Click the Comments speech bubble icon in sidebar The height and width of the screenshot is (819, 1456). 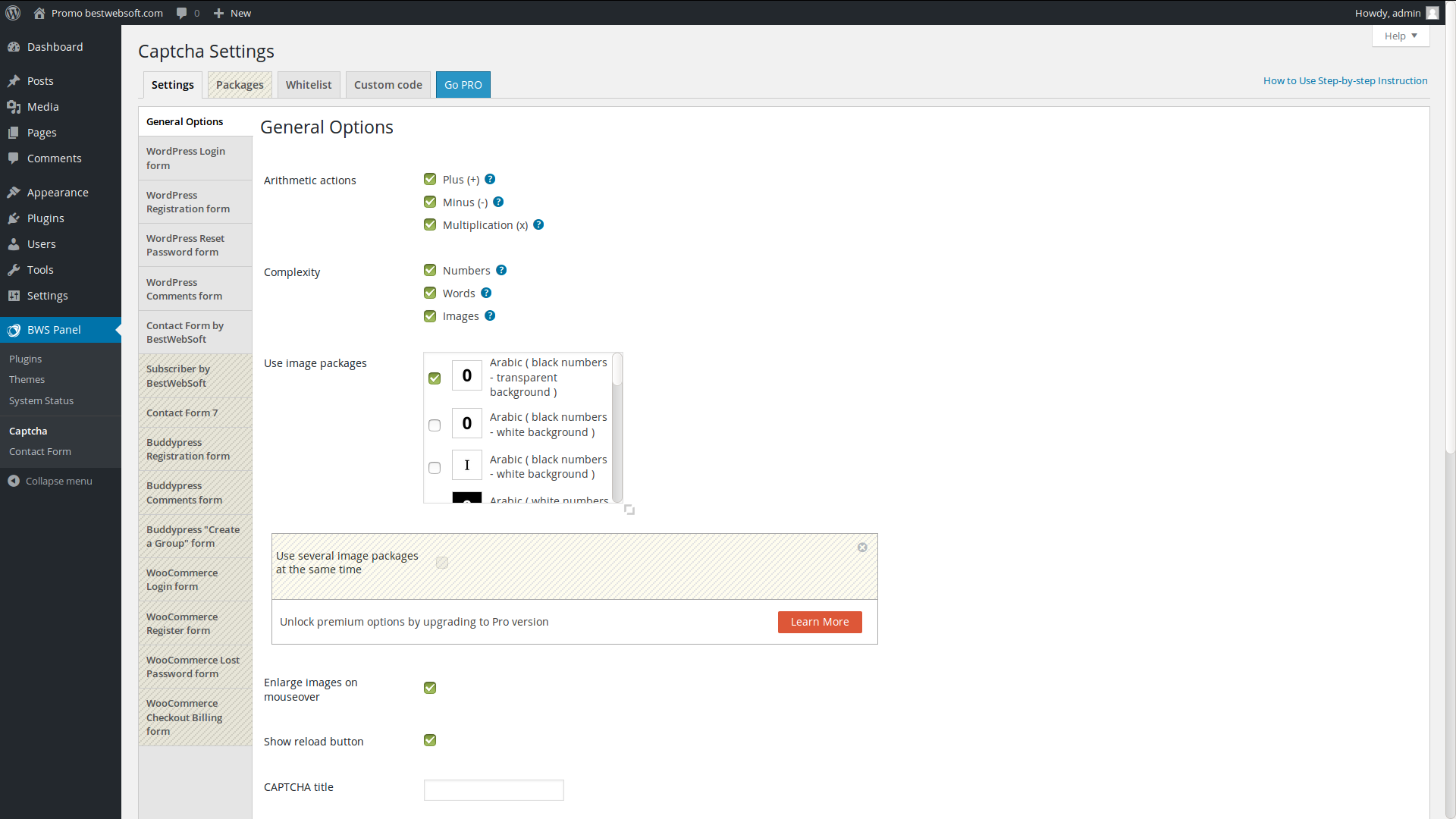point(14,158)
